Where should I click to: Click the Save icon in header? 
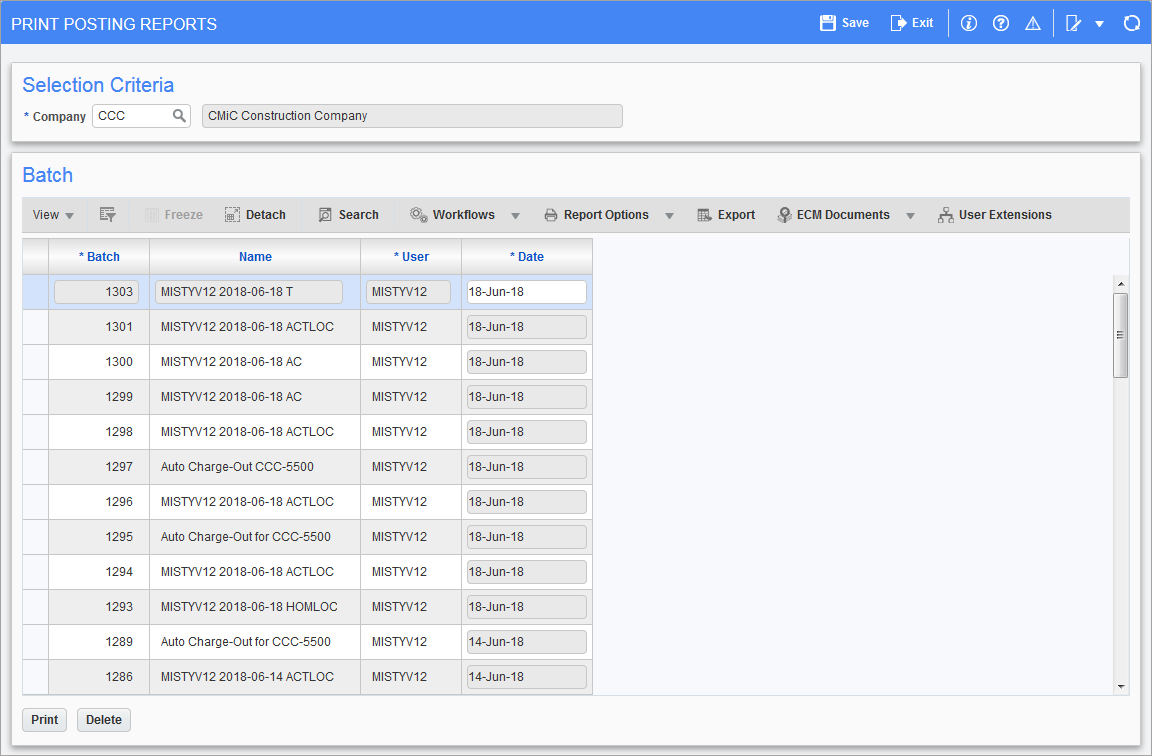pyautogui.click(x=827, y=23)
